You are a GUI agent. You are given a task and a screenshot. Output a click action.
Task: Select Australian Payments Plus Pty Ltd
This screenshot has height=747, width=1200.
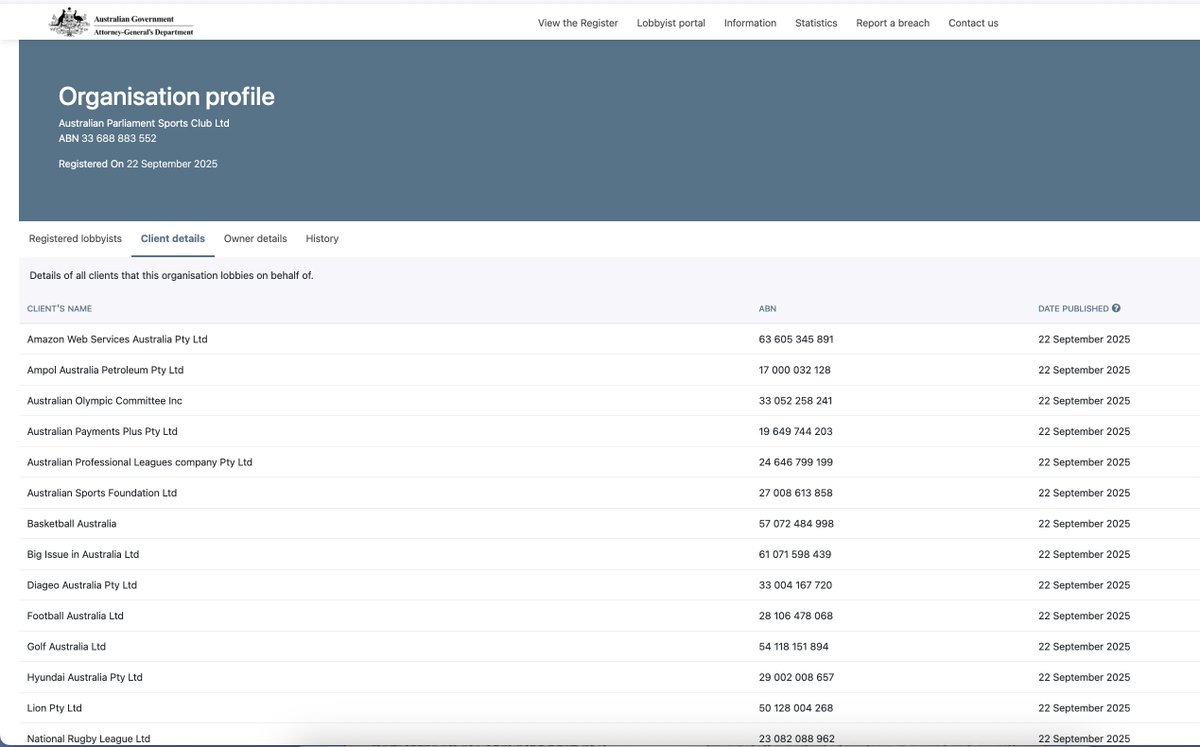pos(102,432)
